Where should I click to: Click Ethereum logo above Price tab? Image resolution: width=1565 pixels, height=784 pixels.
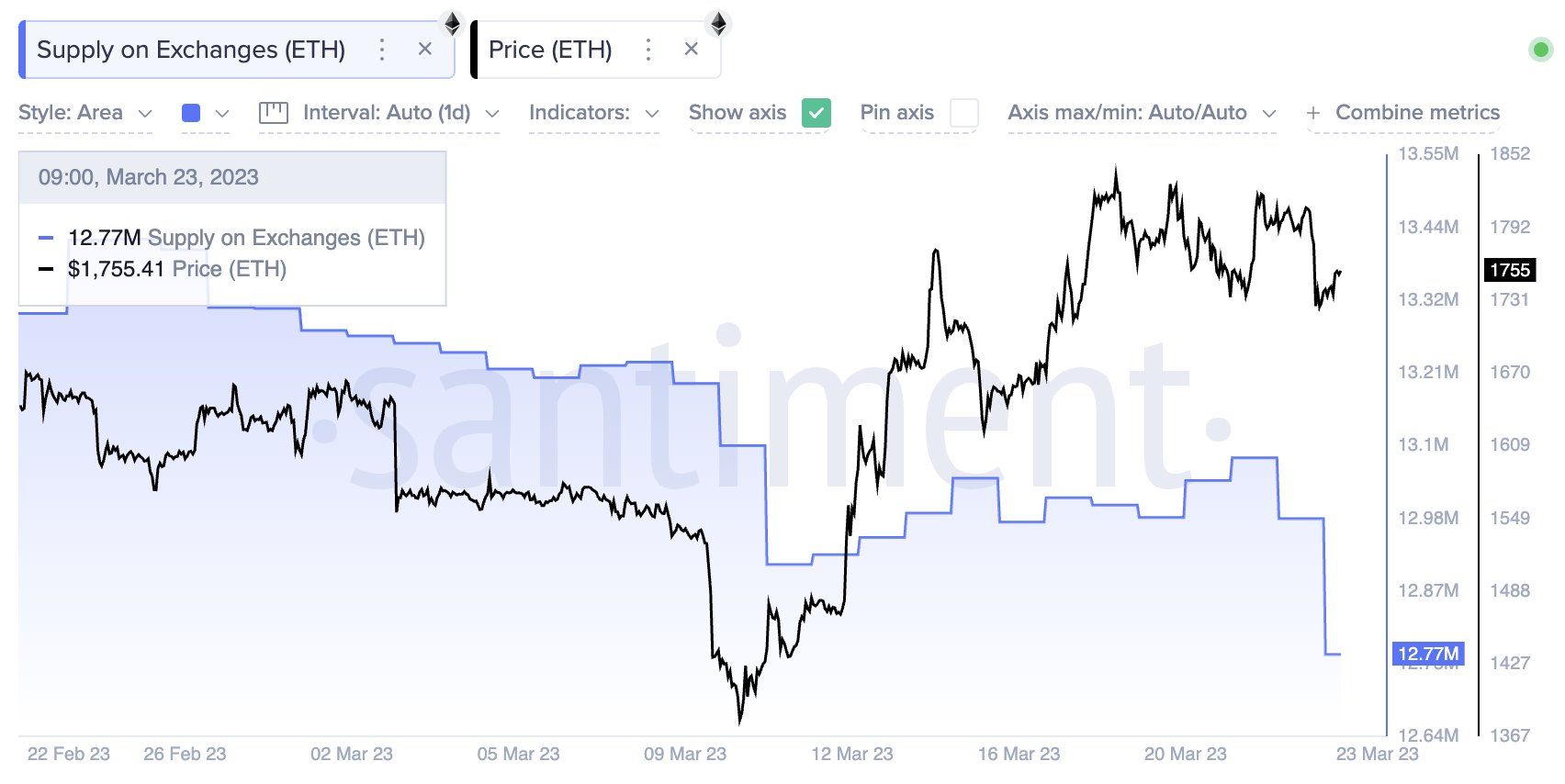pyautogui.click(x=718, y=23)
